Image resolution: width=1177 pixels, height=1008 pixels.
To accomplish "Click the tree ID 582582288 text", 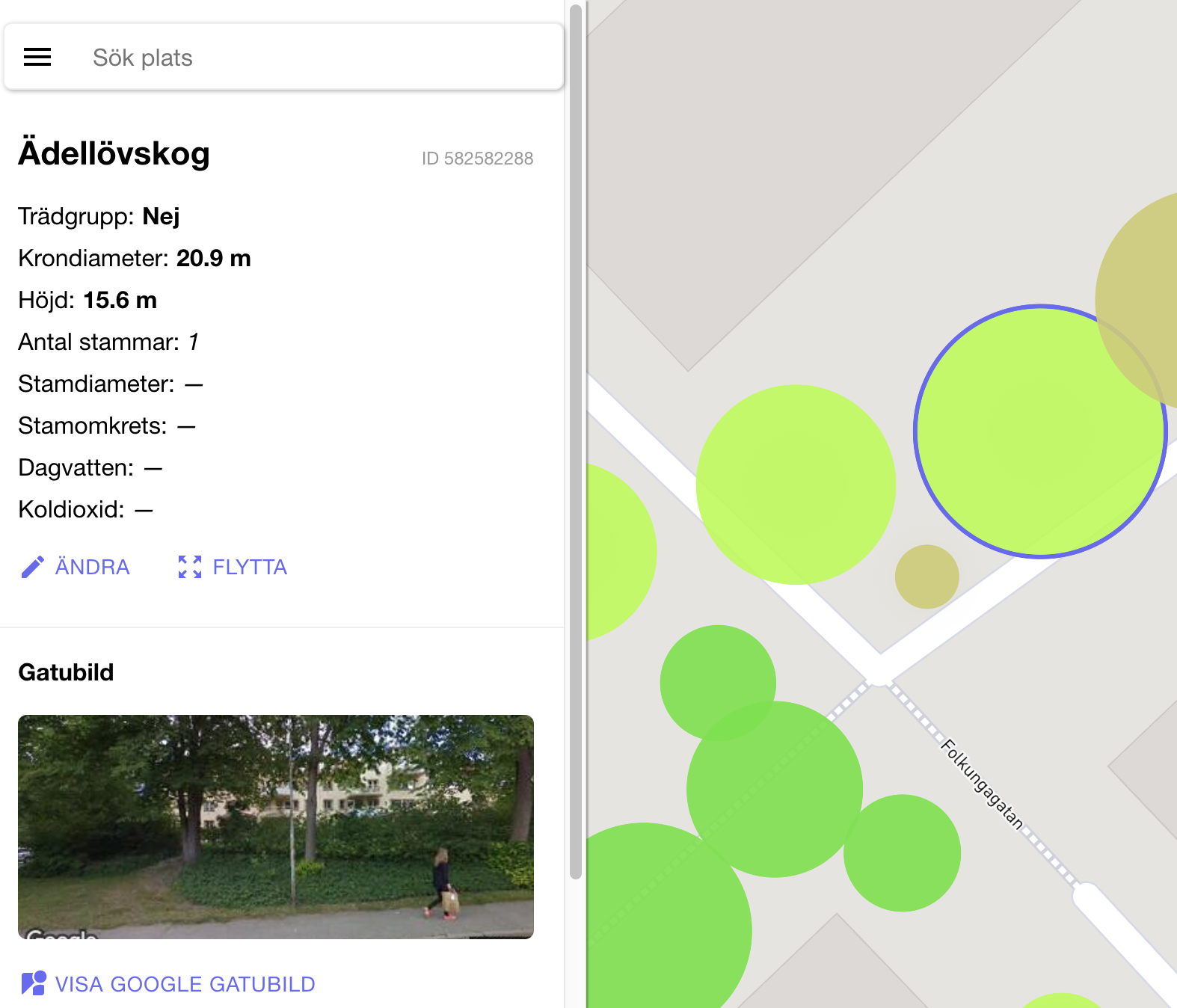I will click(x=477, y=159).
